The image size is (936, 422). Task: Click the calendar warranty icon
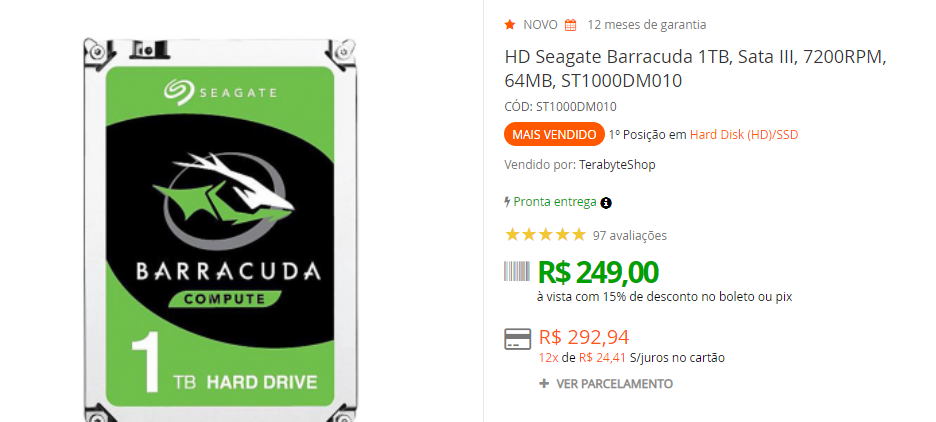click(571, 25)
